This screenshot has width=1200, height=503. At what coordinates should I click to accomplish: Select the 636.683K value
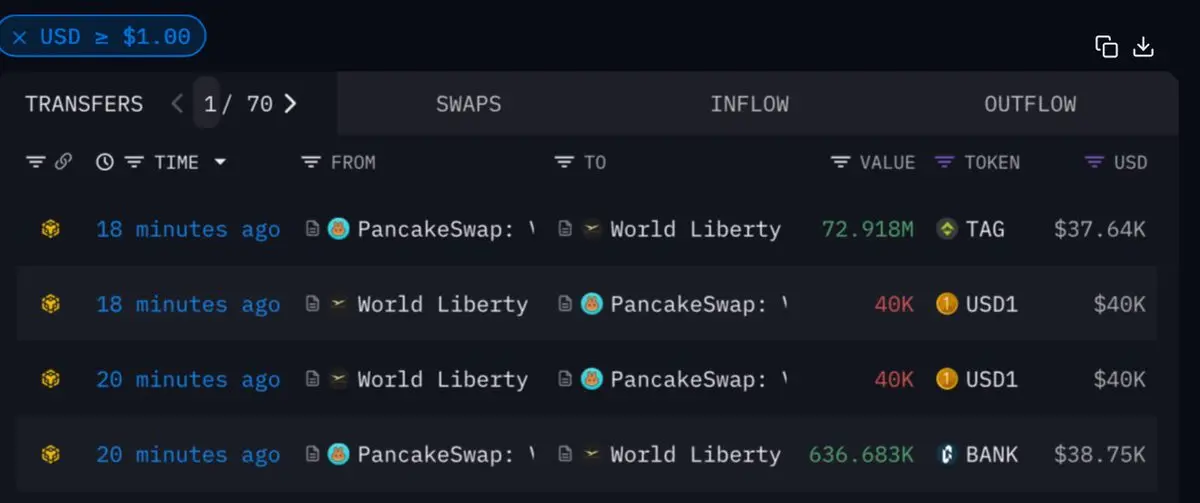coord(861,455)
